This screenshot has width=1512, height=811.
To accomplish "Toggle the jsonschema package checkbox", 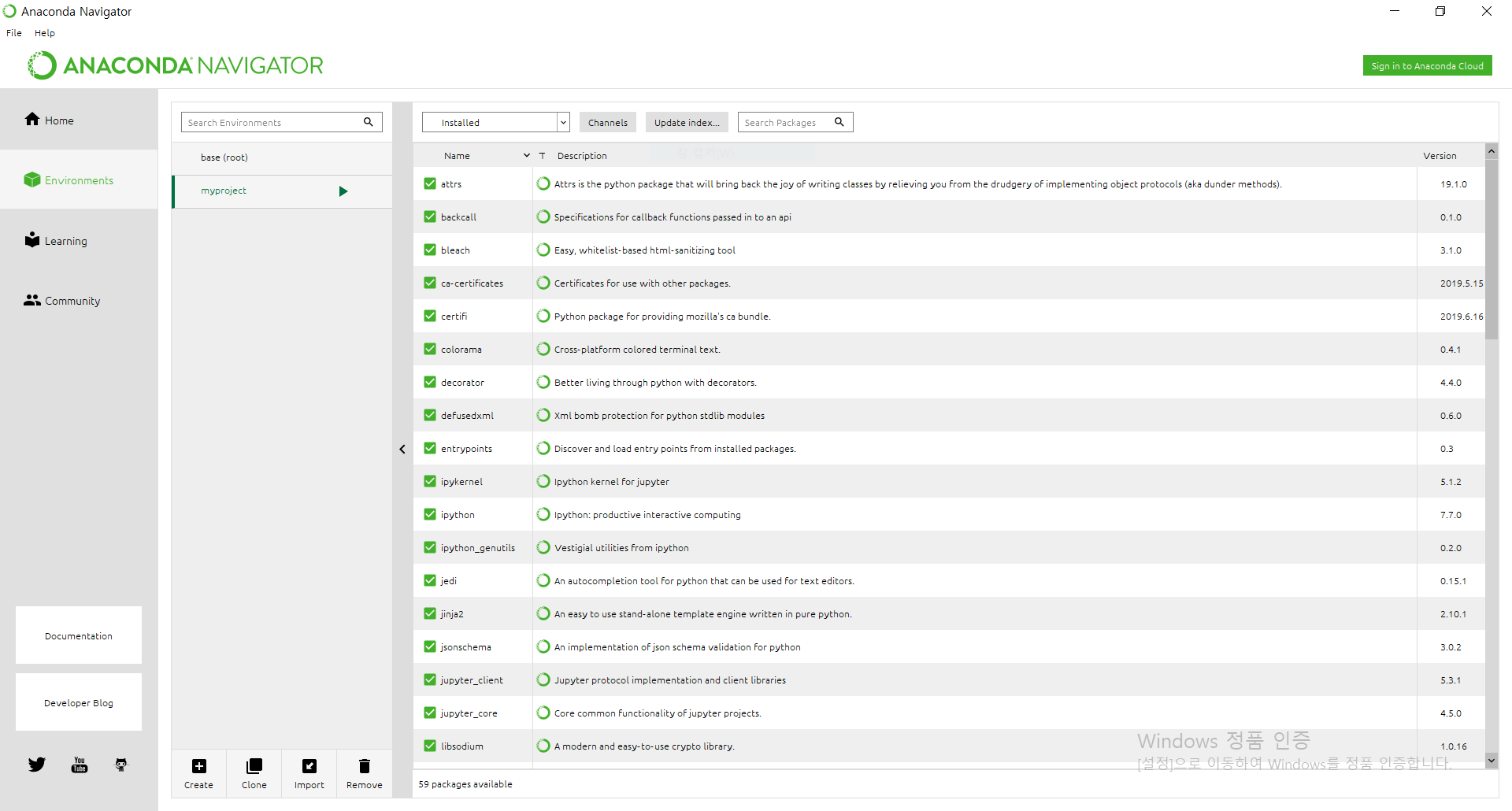I will (430, 646).
